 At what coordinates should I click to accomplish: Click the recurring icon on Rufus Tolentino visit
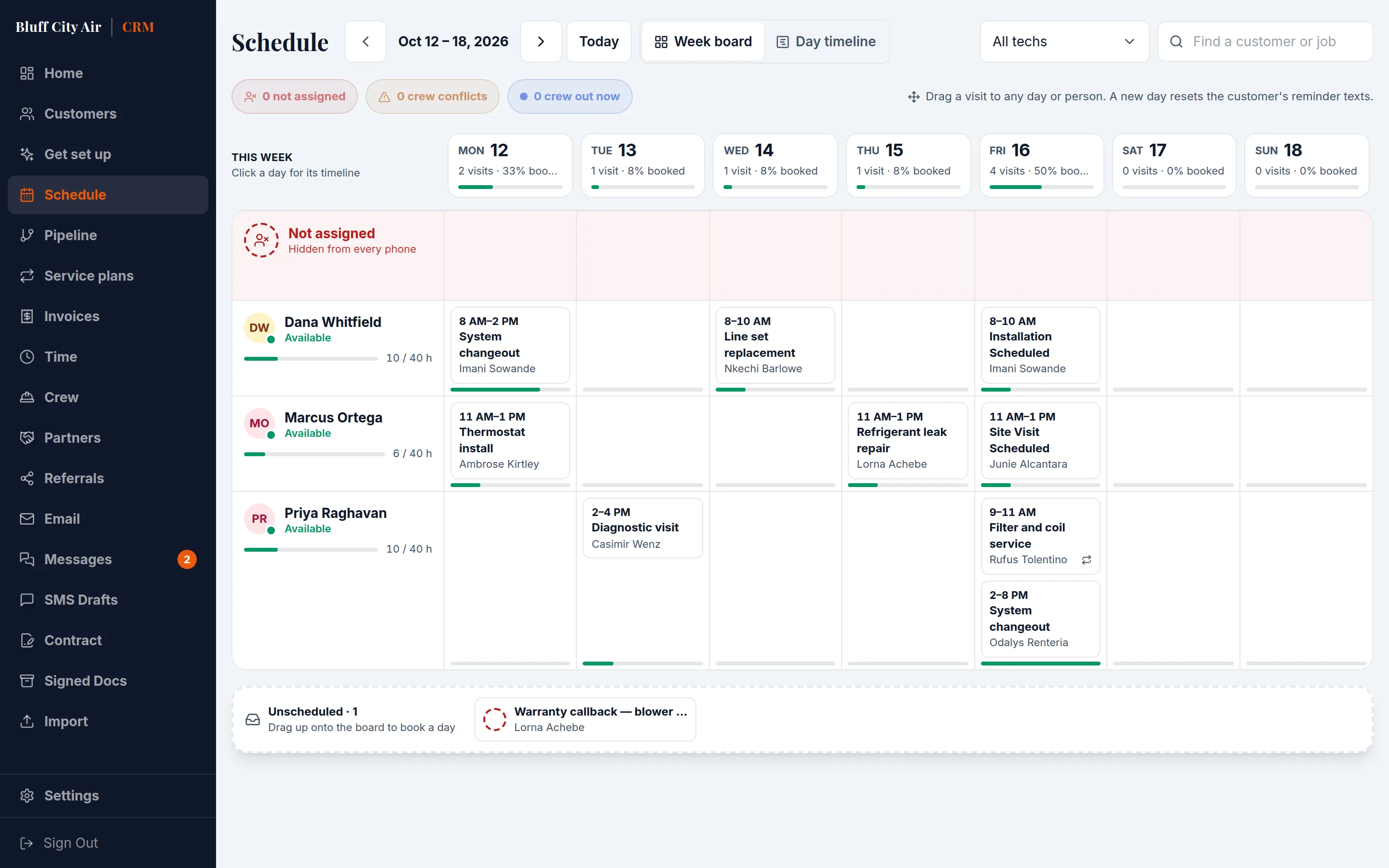point(1086,560)
